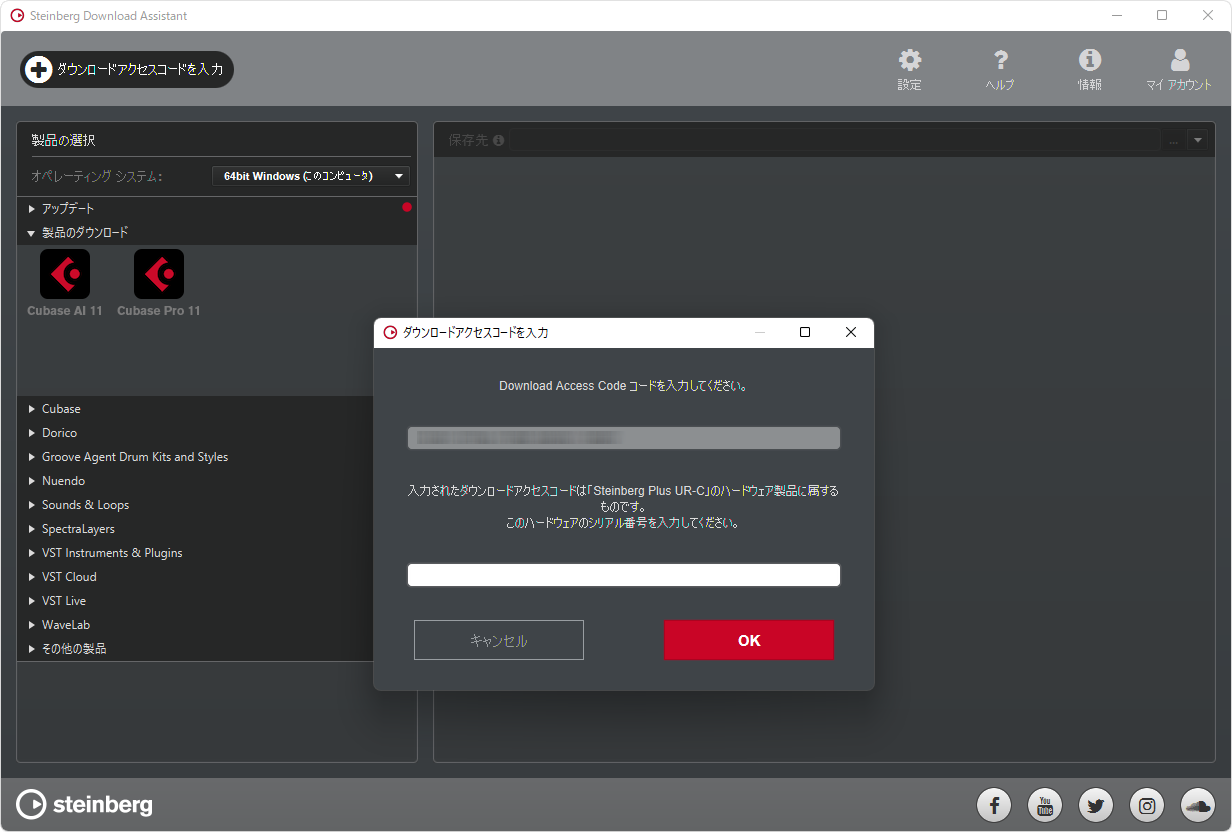Maximize the access code dialog
Viewport: 1232px width, 832px height.
[x=805, y=333]
